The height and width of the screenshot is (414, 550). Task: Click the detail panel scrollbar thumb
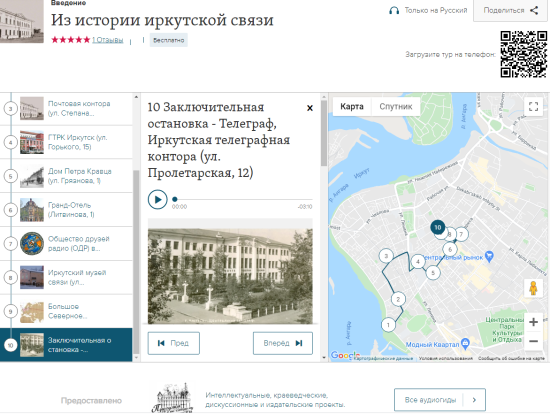[x=324, y=133]
